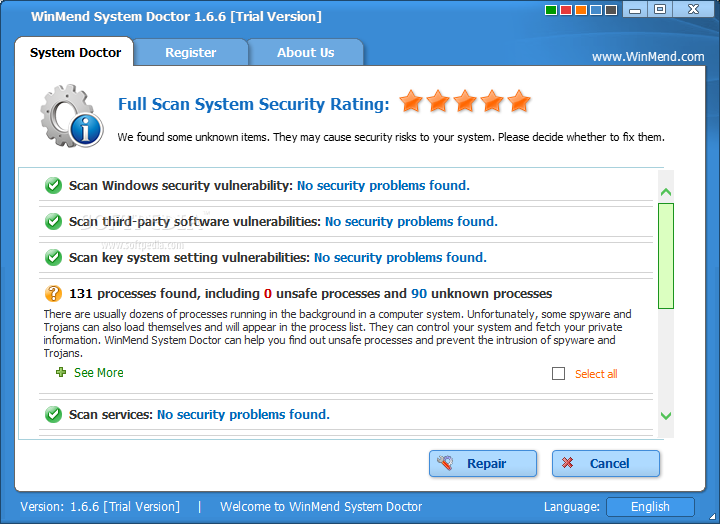Click the Cancel button
720x524 pixels.
(x=606, y=463)
